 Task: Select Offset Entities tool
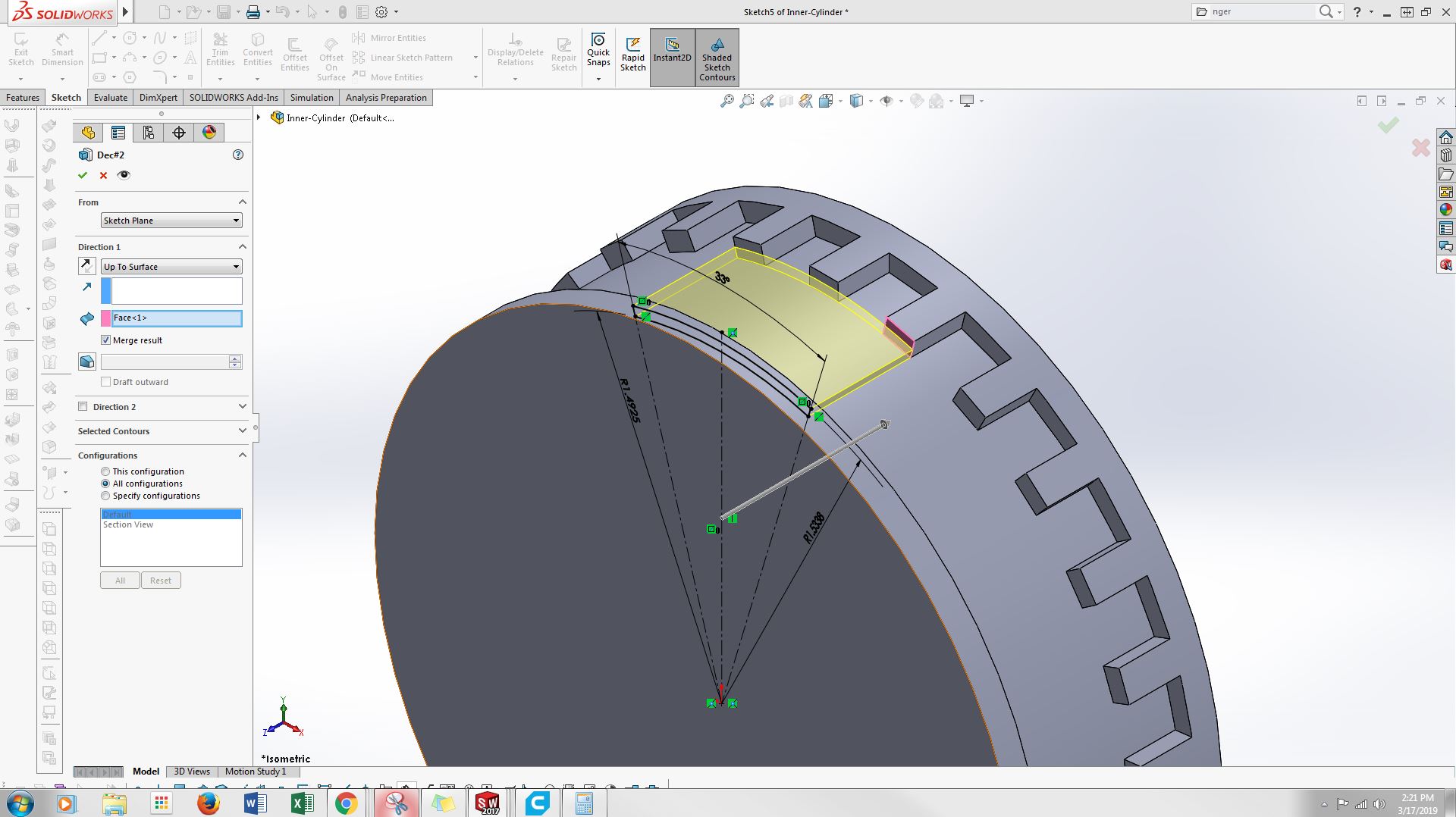pos(294,55)
